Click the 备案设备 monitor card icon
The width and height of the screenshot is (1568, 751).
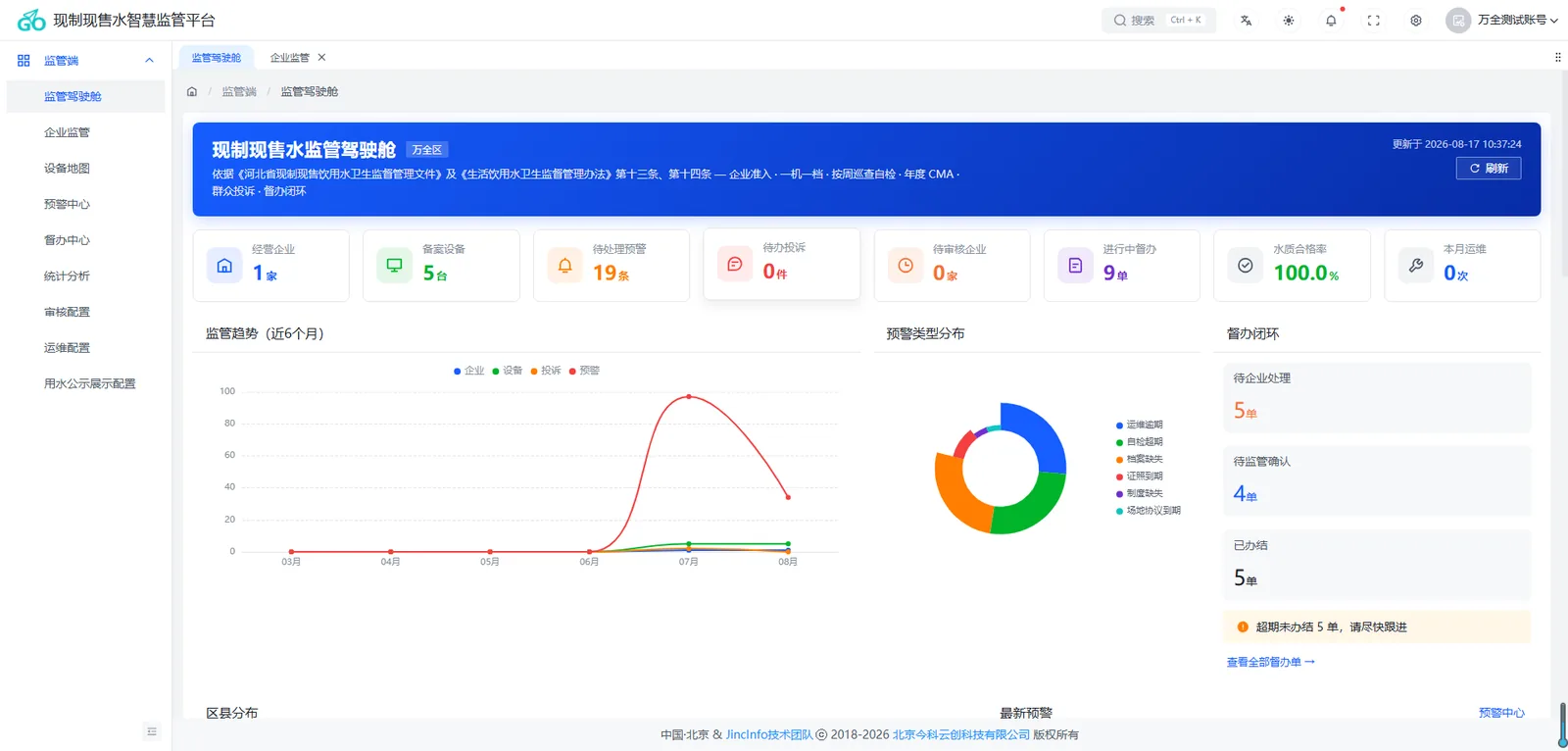394,266
